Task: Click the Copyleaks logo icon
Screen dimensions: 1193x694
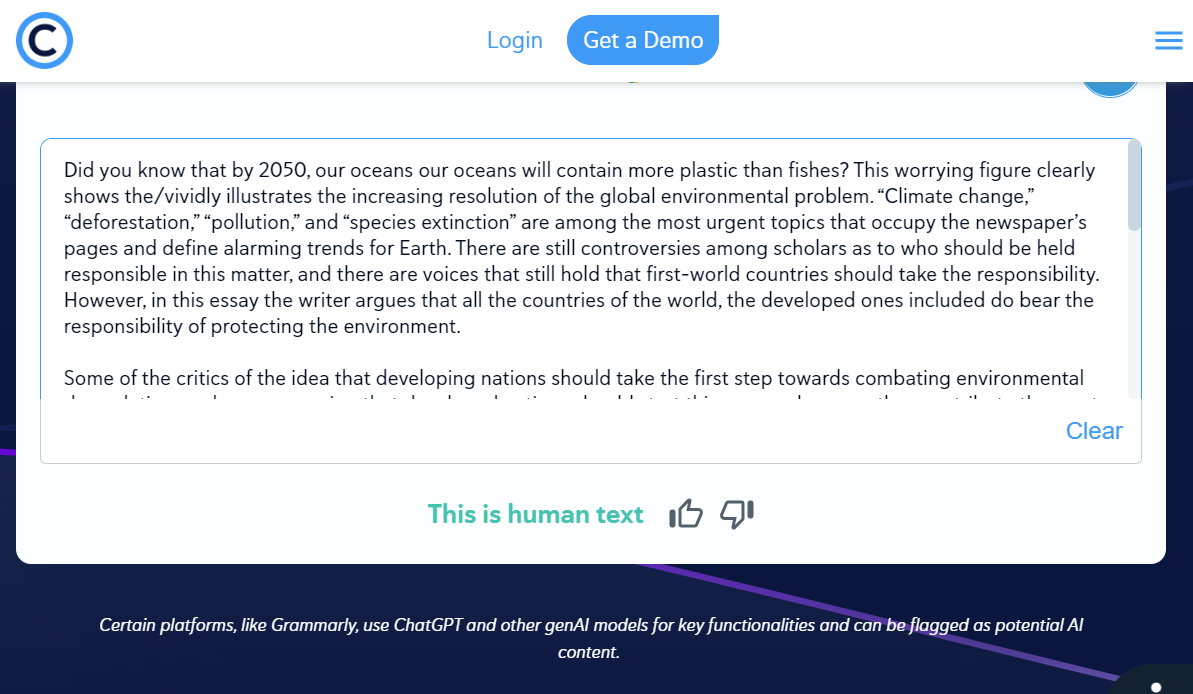Action: coord(44,40)
